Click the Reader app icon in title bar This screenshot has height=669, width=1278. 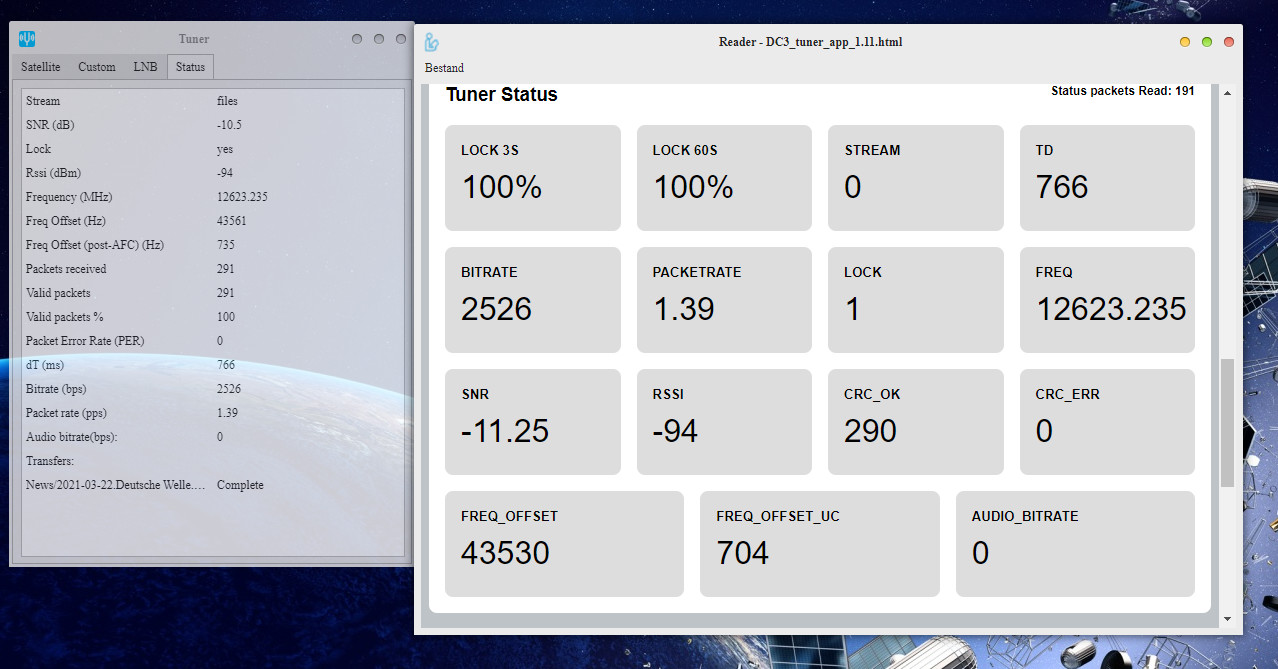coord(432,42)
